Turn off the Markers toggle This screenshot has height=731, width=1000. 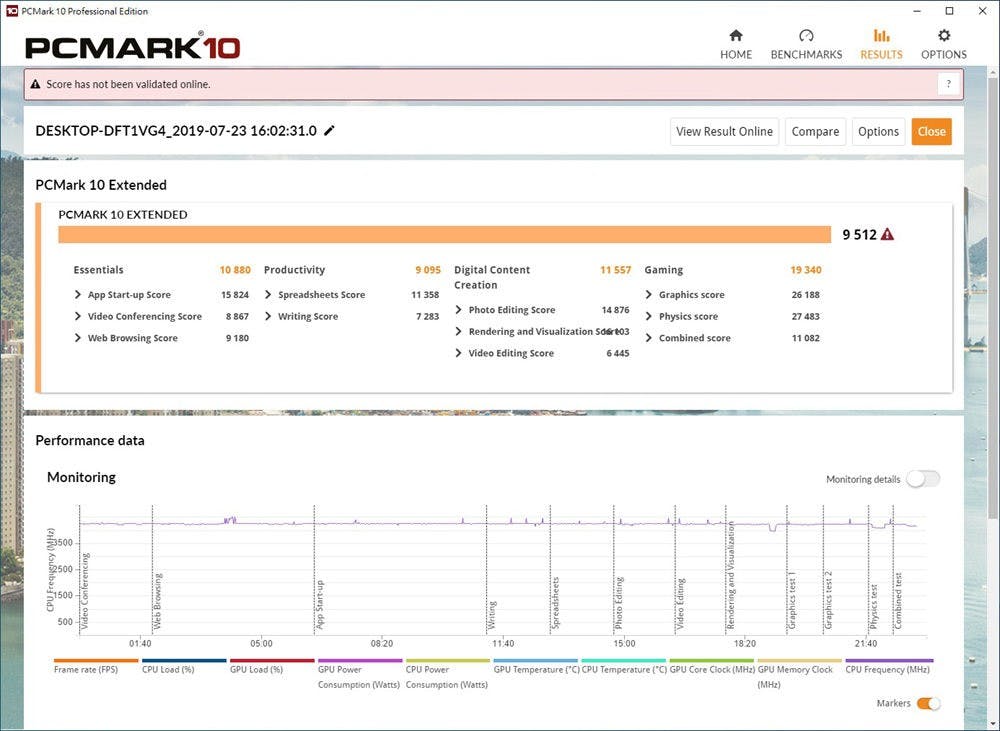click(928, 704)
